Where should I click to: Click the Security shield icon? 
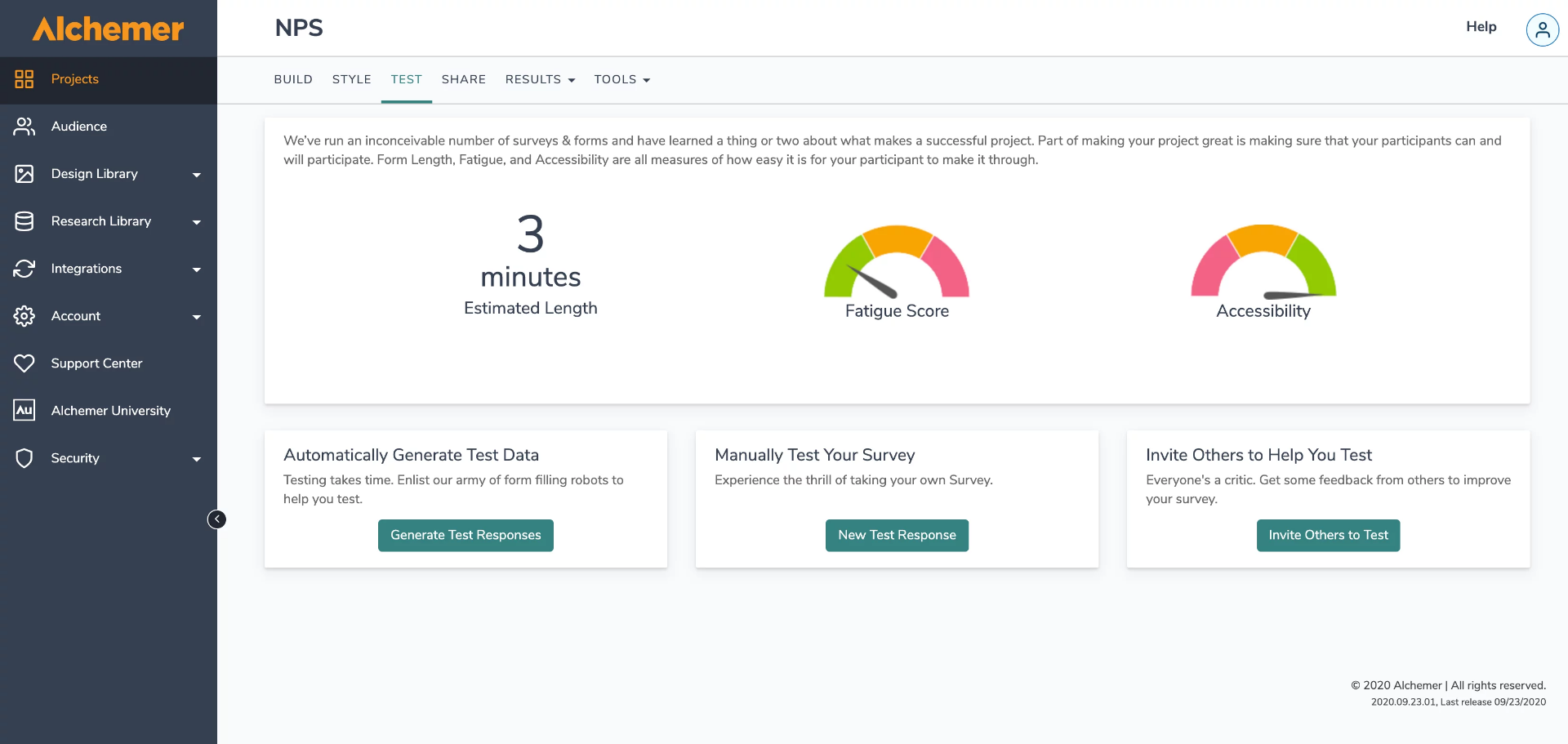point(24,458)
